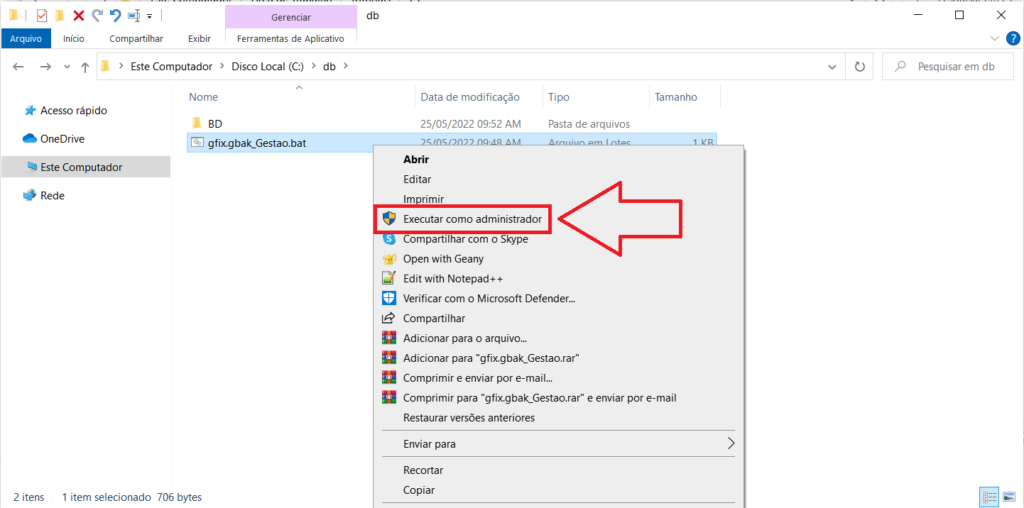Switch to details view in status bar
The width and height of the screenshot is (1024, 508).
click(x=989, y=497)
